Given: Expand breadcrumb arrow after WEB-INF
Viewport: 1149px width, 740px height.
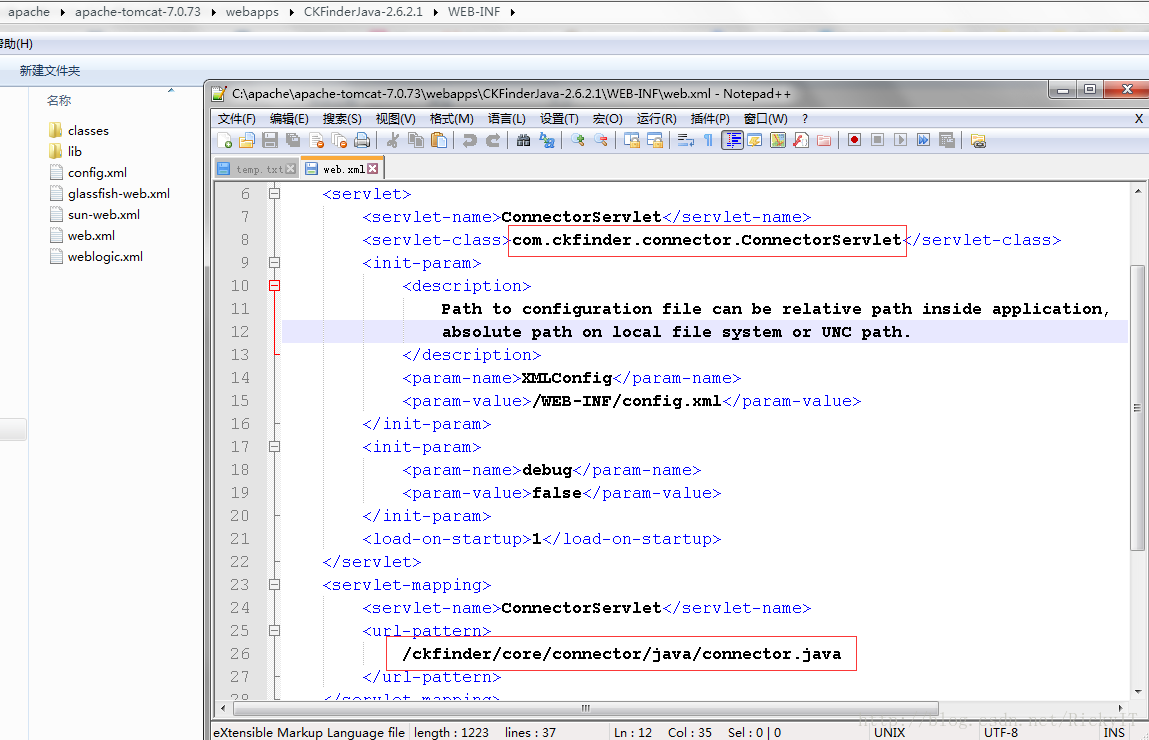Looking at the screenshot, I should [x=512, y=12].
